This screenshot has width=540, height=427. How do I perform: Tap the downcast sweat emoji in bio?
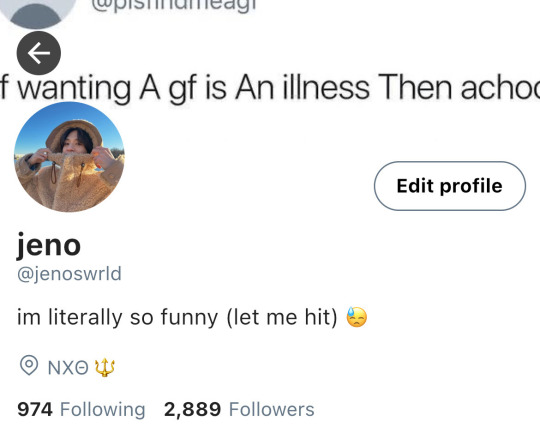tap(357, 317)
